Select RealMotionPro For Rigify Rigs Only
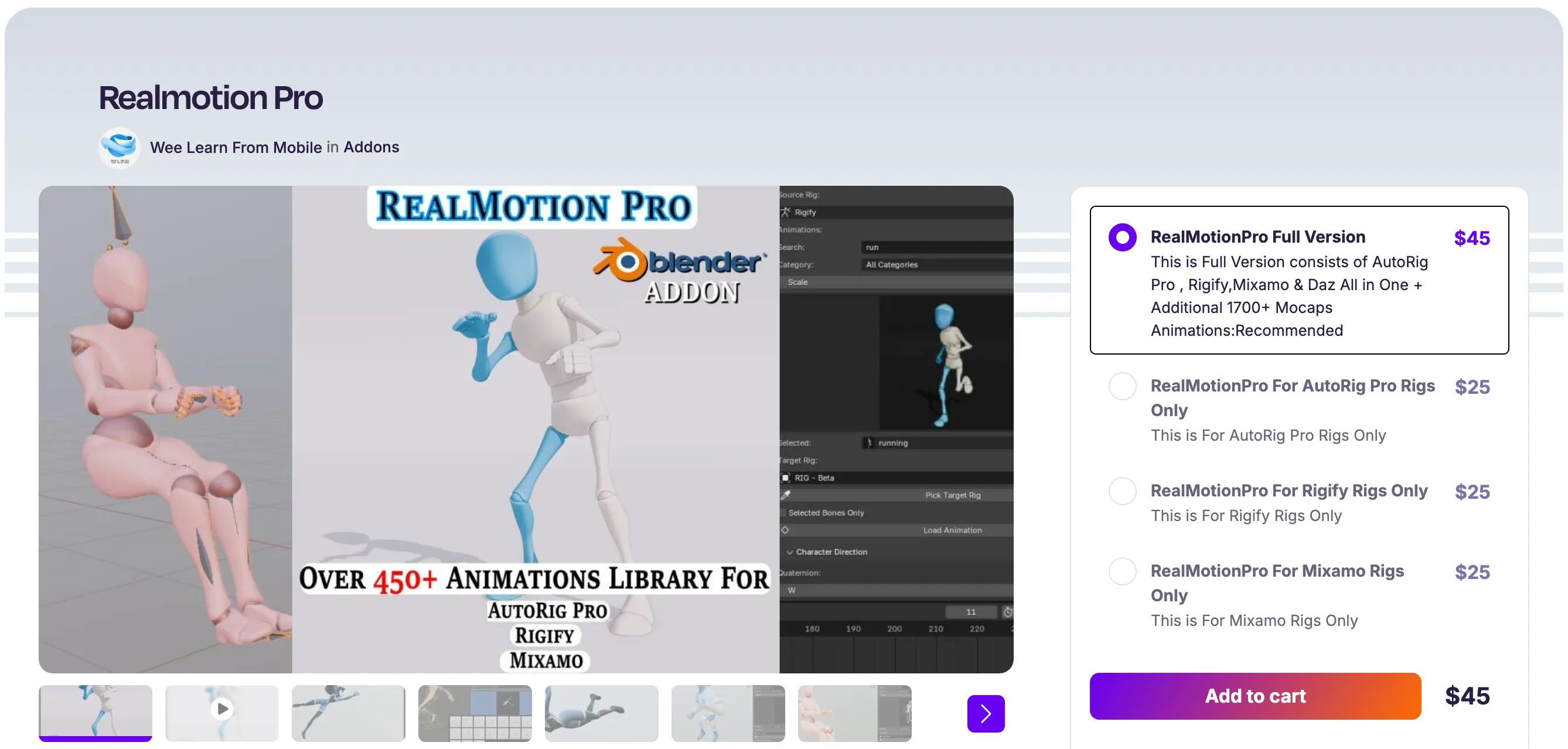Screen dimensions: 1568x749 pos(1122,491)
